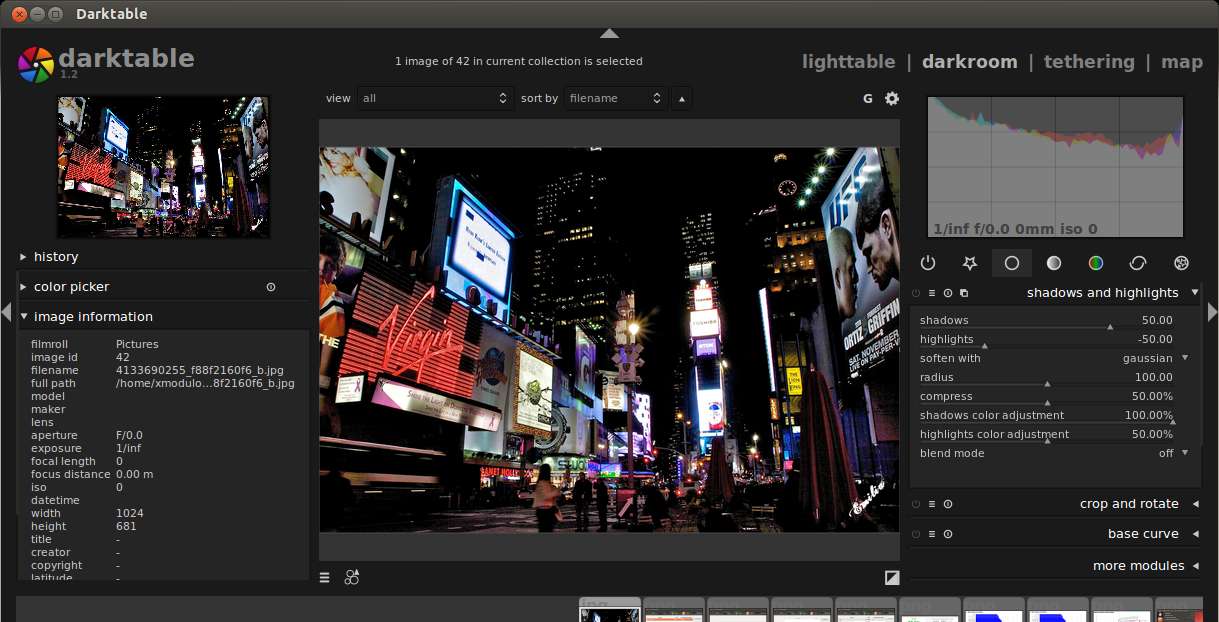This screenshot has height=622, width=1219.
Task: Toggle over/under exposure indicator icon
Action: tap(892, 577)
